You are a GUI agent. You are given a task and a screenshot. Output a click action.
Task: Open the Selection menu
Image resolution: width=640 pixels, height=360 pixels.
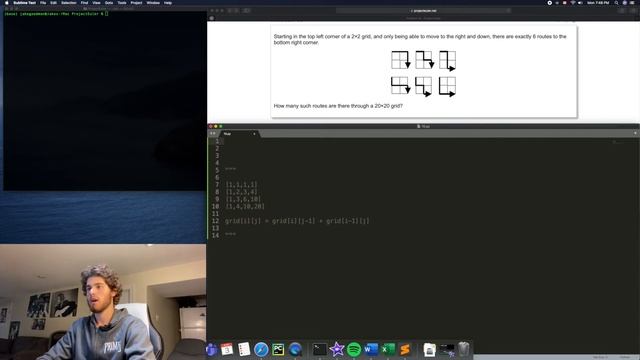[69, 3]
